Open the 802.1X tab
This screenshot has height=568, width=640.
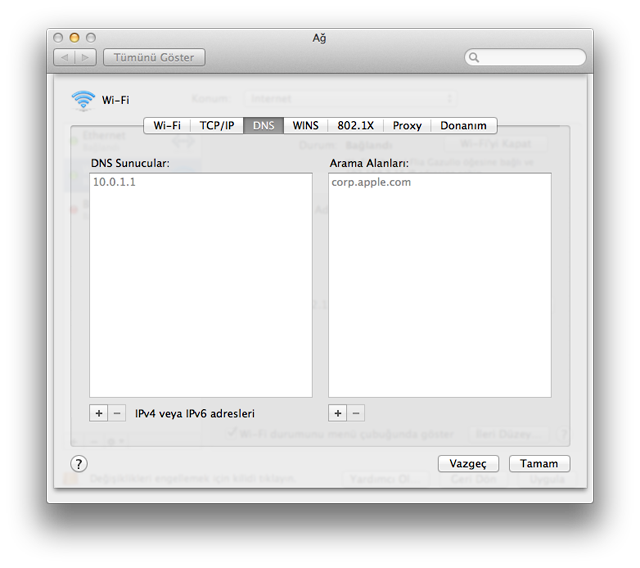[x=356, y=126]
